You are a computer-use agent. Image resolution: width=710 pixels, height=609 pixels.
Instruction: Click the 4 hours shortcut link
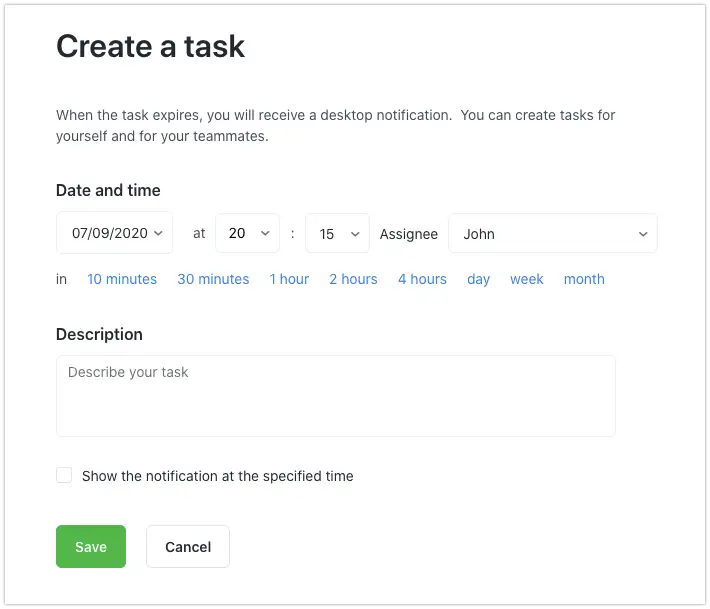coord(422,279)
